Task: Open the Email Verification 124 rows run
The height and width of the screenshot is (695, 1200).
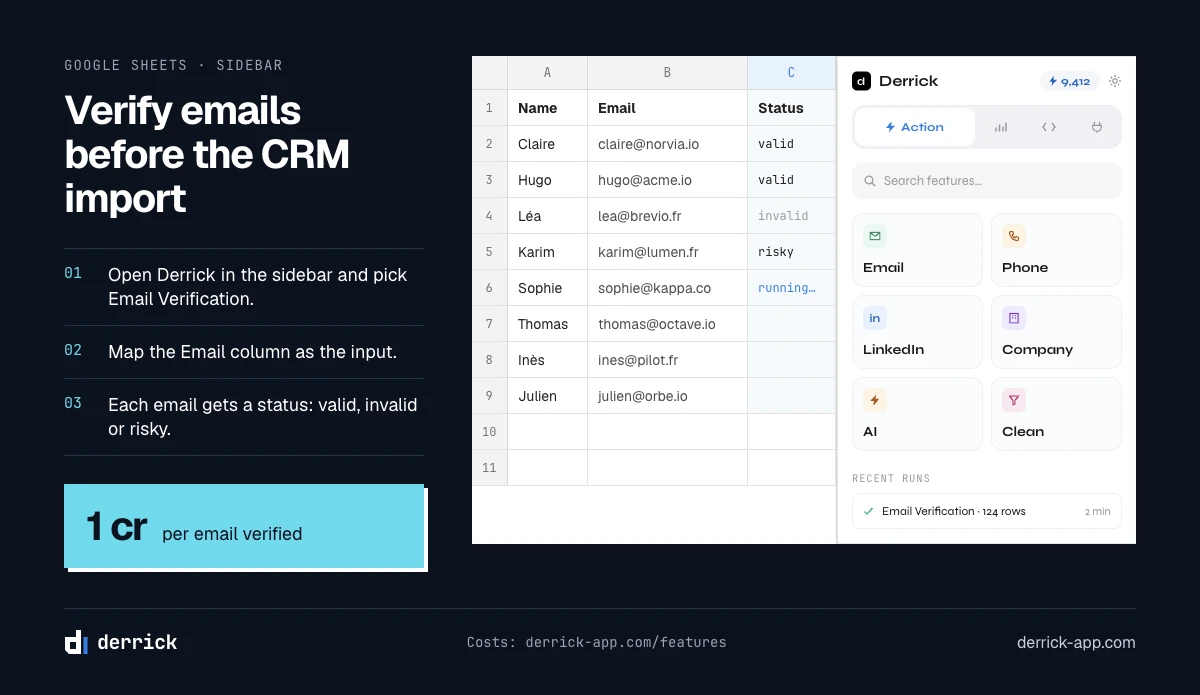Action: click(x=987, y=511)
